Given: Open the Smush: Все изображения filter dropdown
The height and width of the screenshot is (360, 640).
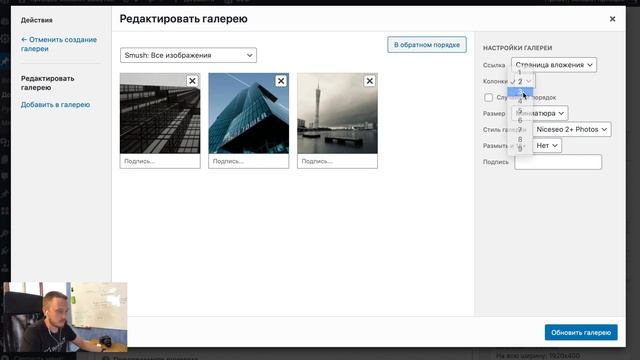Looking at the screenshot, I should 188,55.
